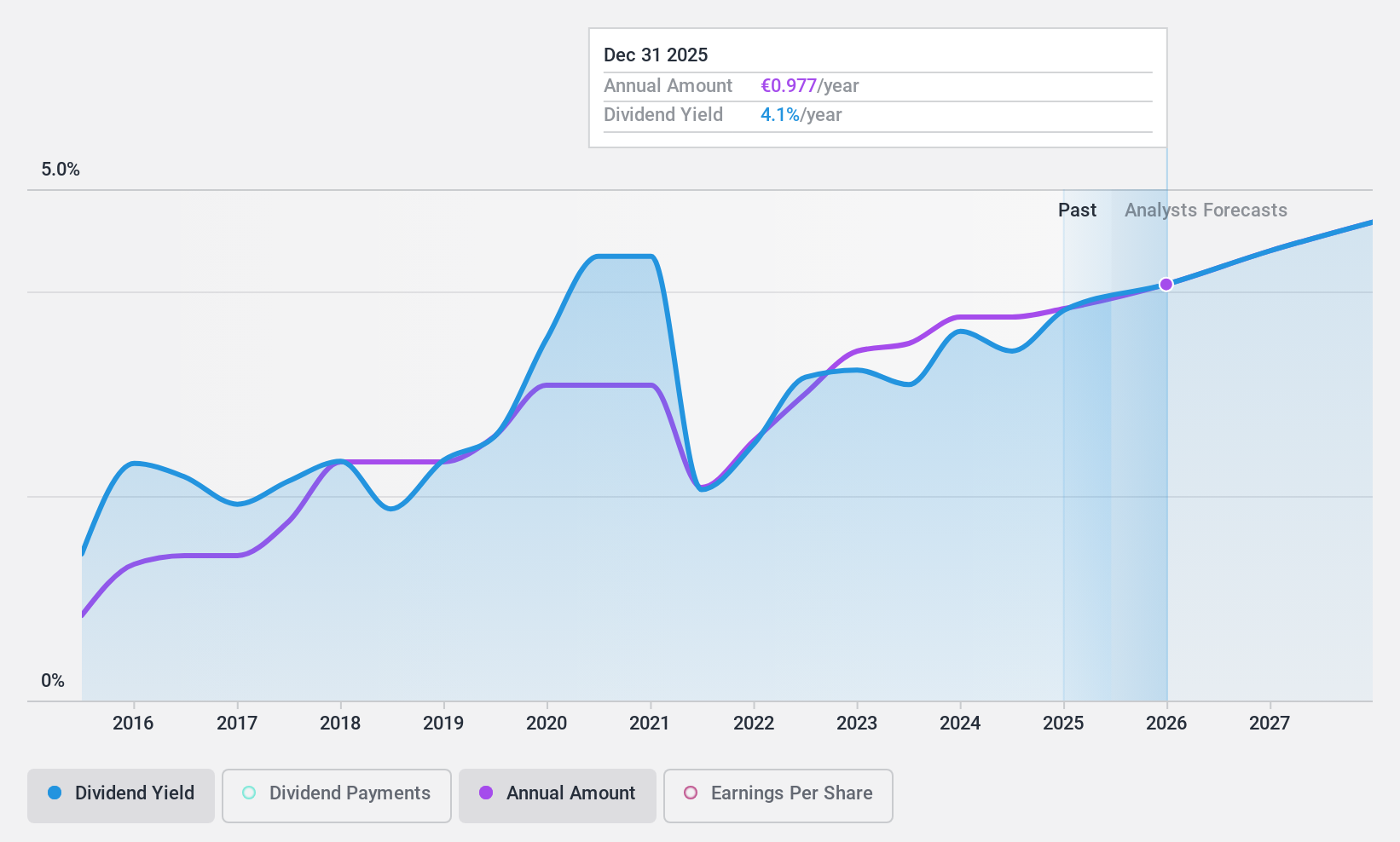
Task: Click the 4.1%/year dividend yield value
Action: coord(801,115)
